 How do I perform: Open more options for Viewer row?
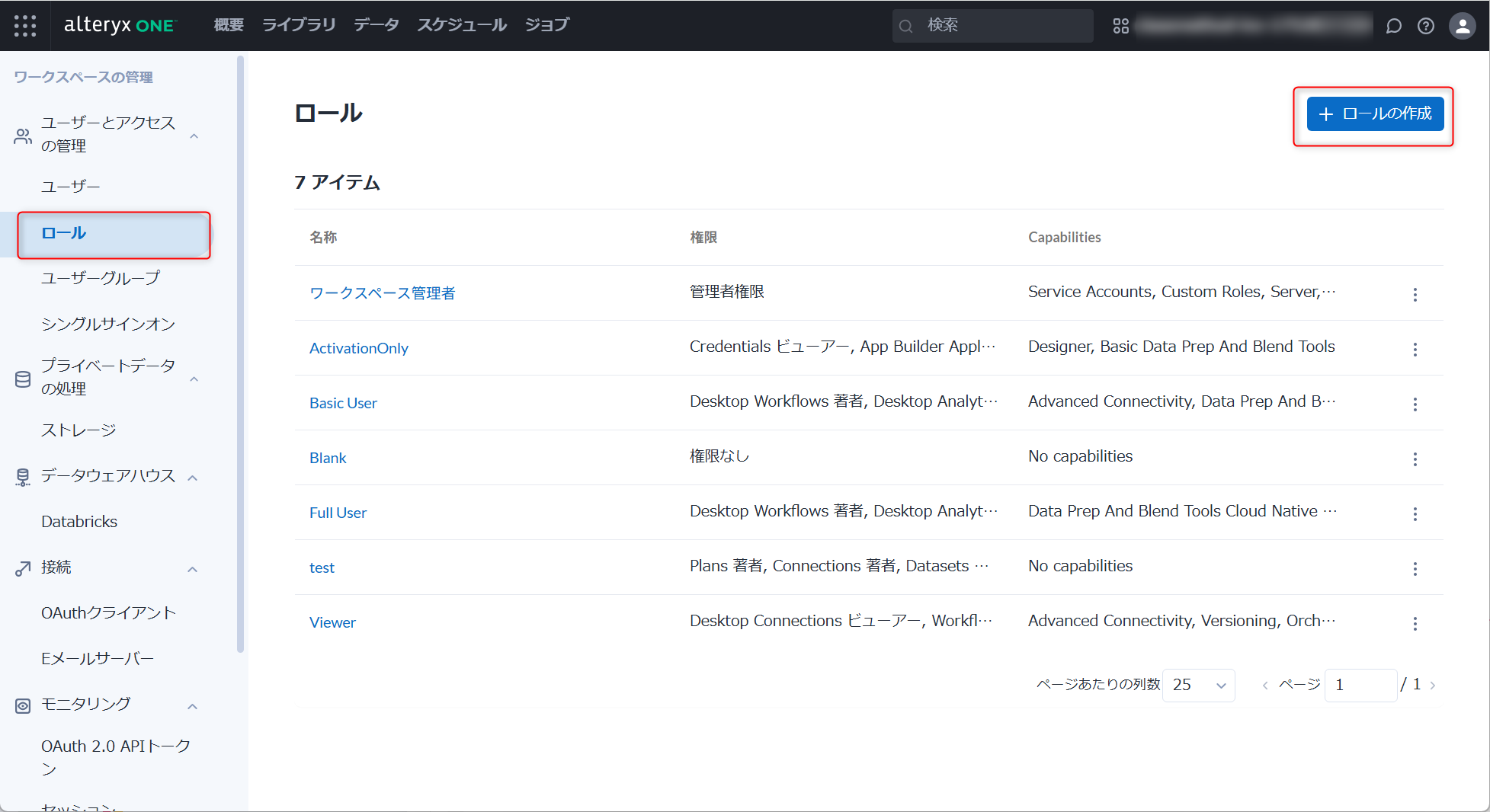click(1415, 623)
